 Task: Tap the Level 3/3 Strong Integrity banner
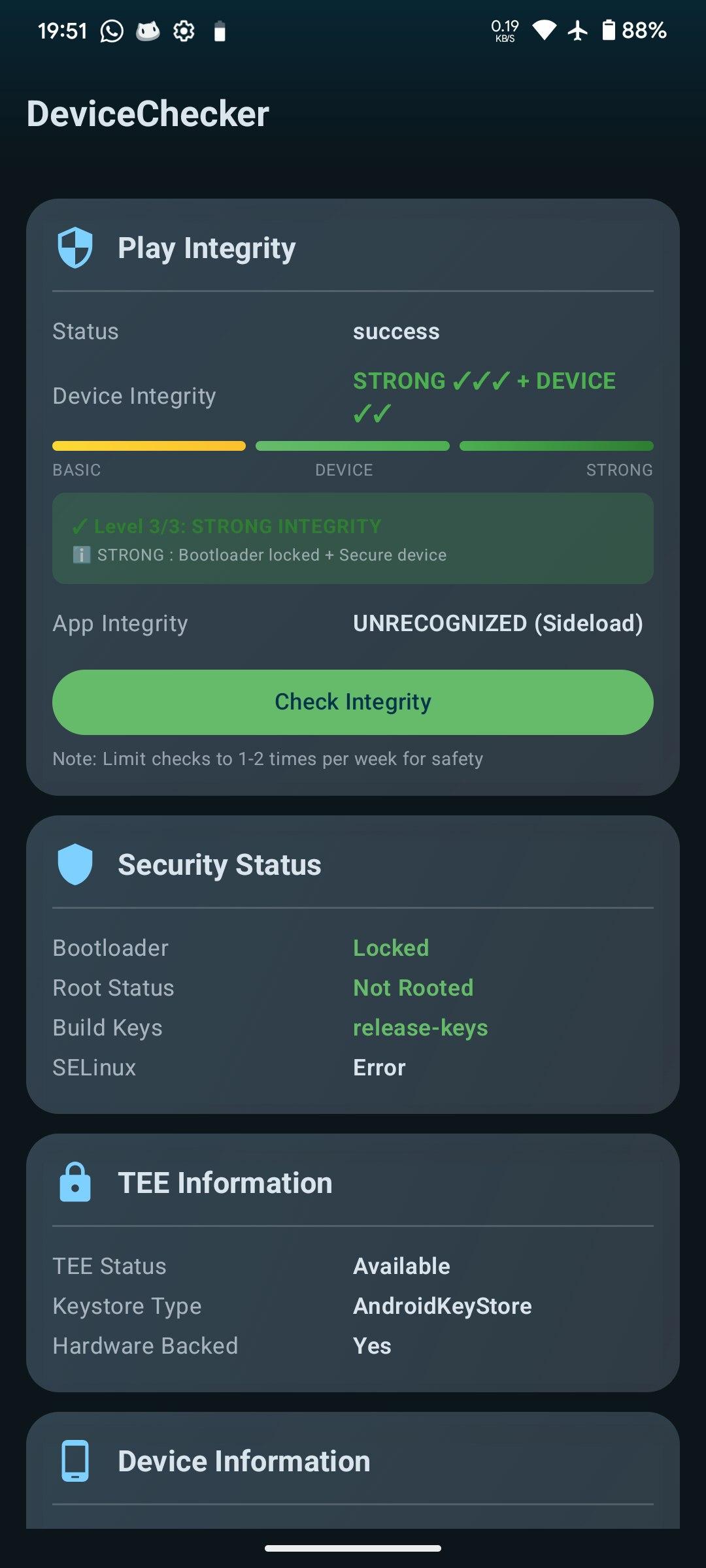click(x=353, y=538)
